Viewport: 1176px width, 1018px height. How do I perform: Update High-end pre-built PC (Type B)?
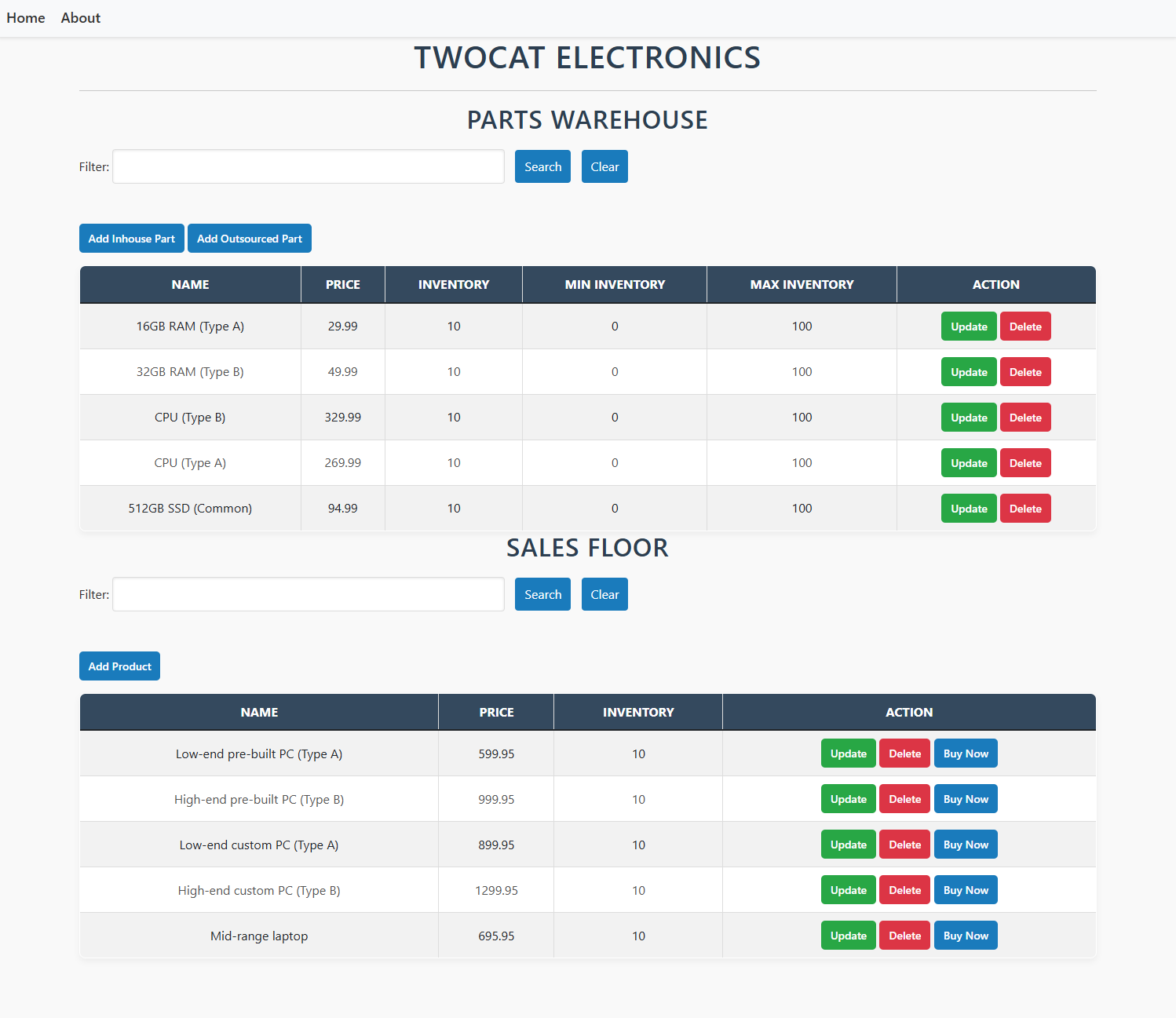coord(849,799)
